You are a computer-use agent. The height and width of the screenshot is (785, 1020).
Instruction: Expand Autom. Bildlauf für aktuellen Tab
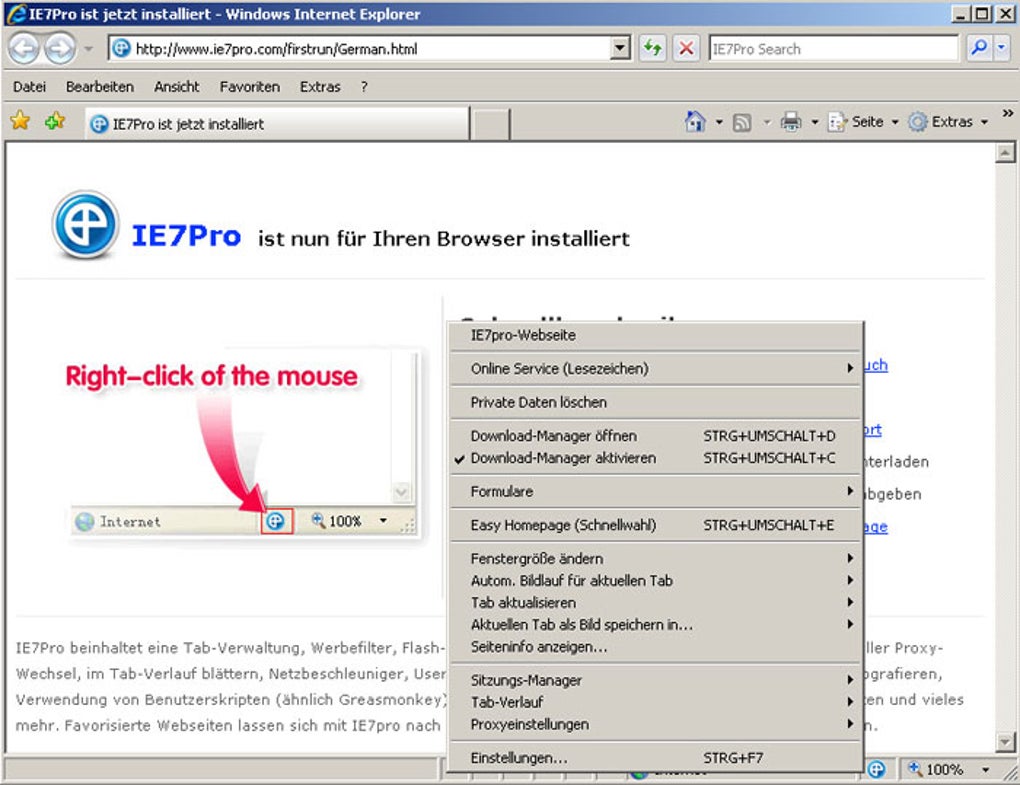pyautogui.click(x=656, y=581)
